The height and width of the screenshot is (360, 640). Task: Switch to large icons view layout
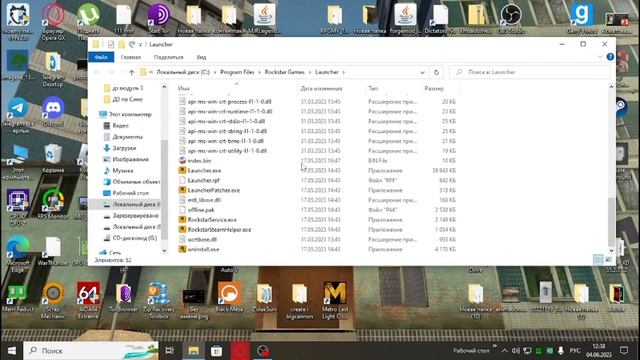[609, 259]
